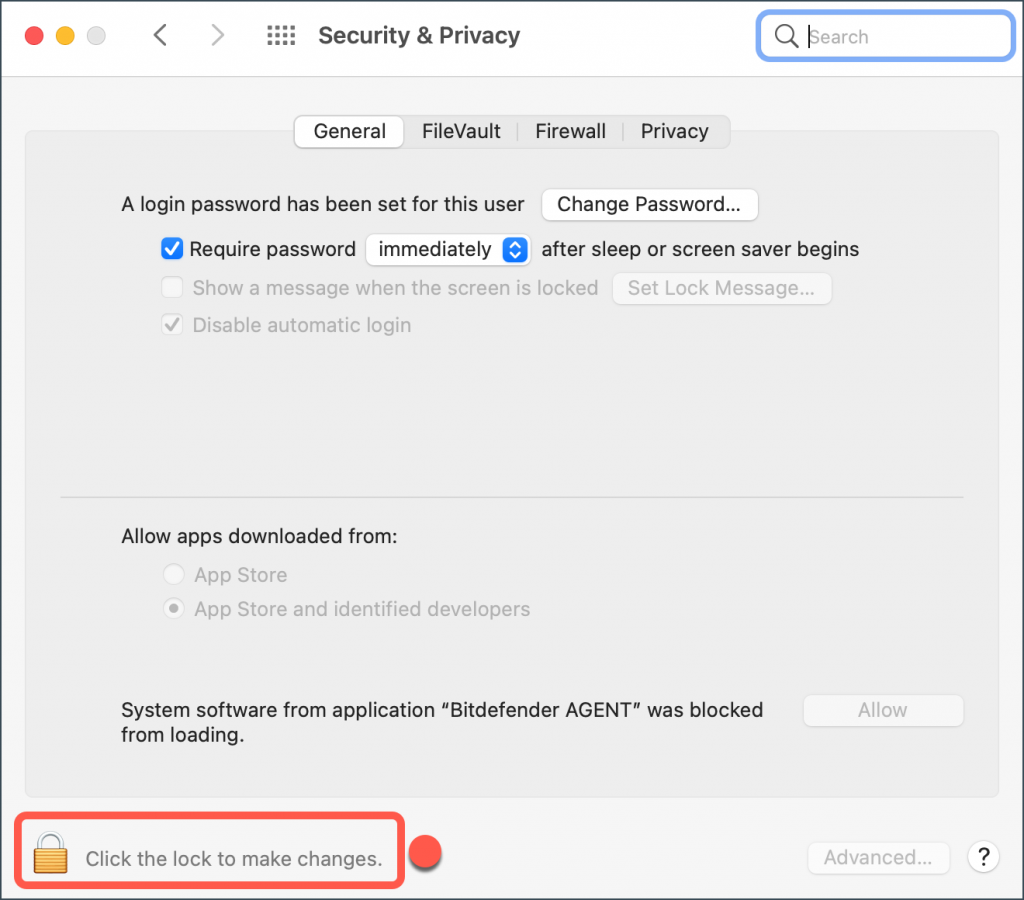Open help via the question mark icon
The image size is (1024, 900).
pos(983,857)
